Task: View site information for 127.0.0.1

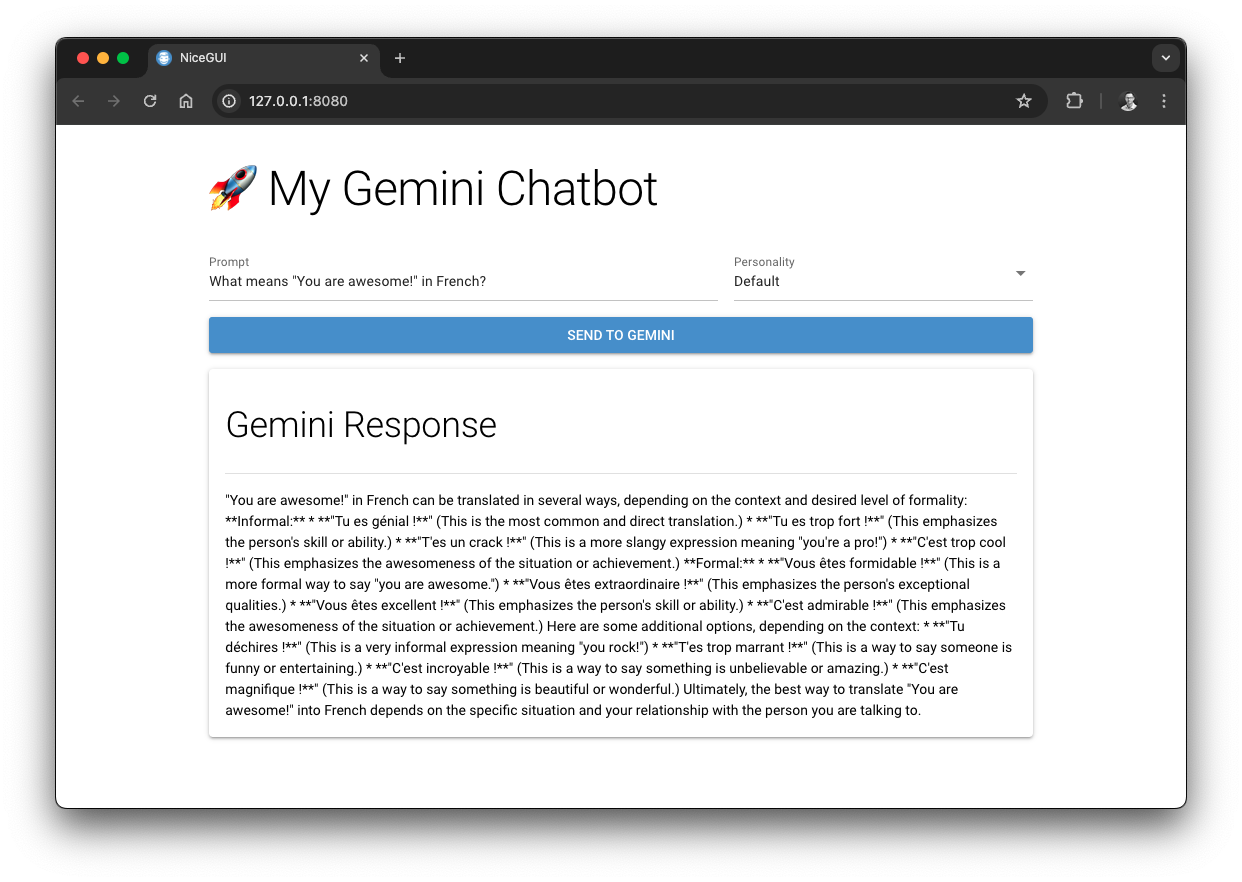Action: pyautogui.click(x=229, y=101)
